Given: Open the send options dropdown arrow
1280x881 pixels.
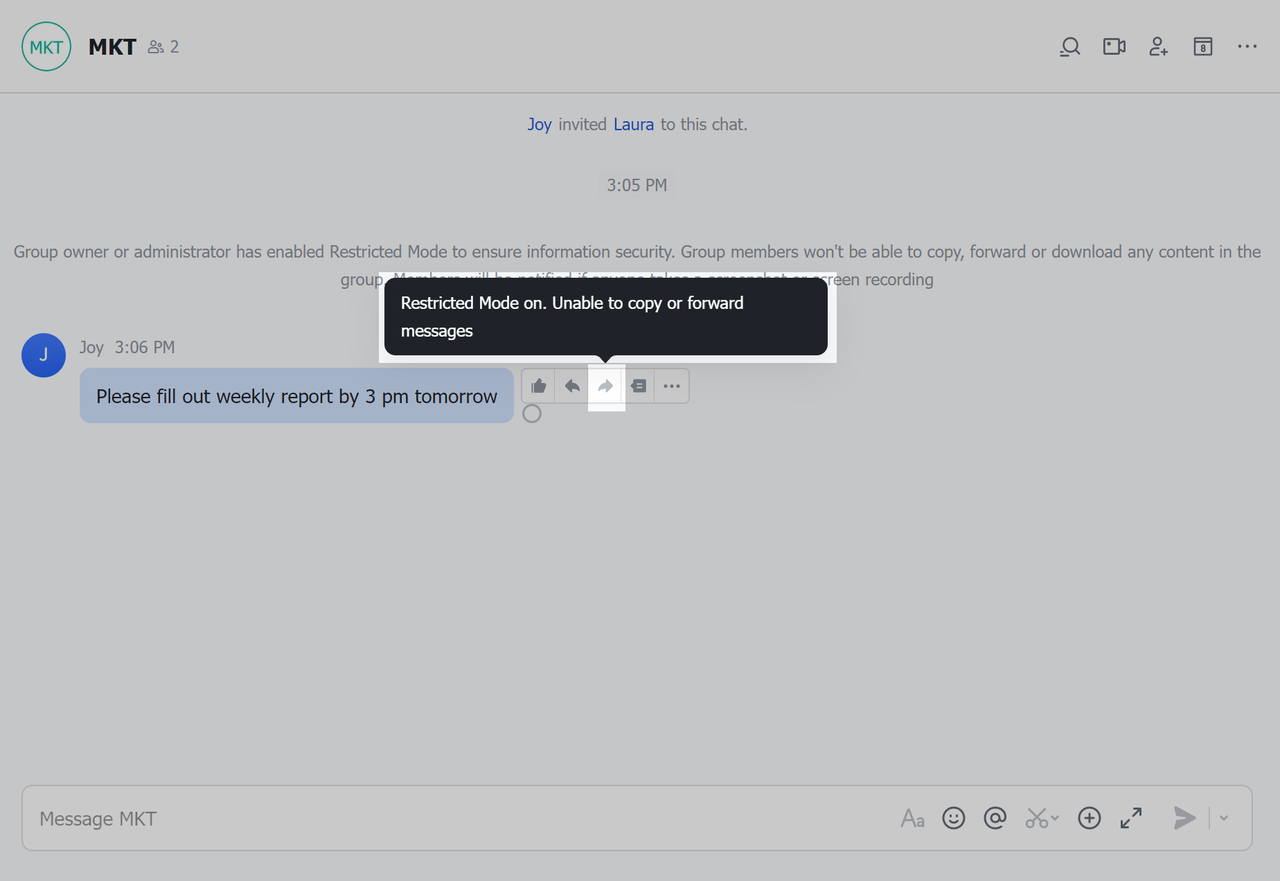Looking at the screenshot, I should click(1224, 818).
